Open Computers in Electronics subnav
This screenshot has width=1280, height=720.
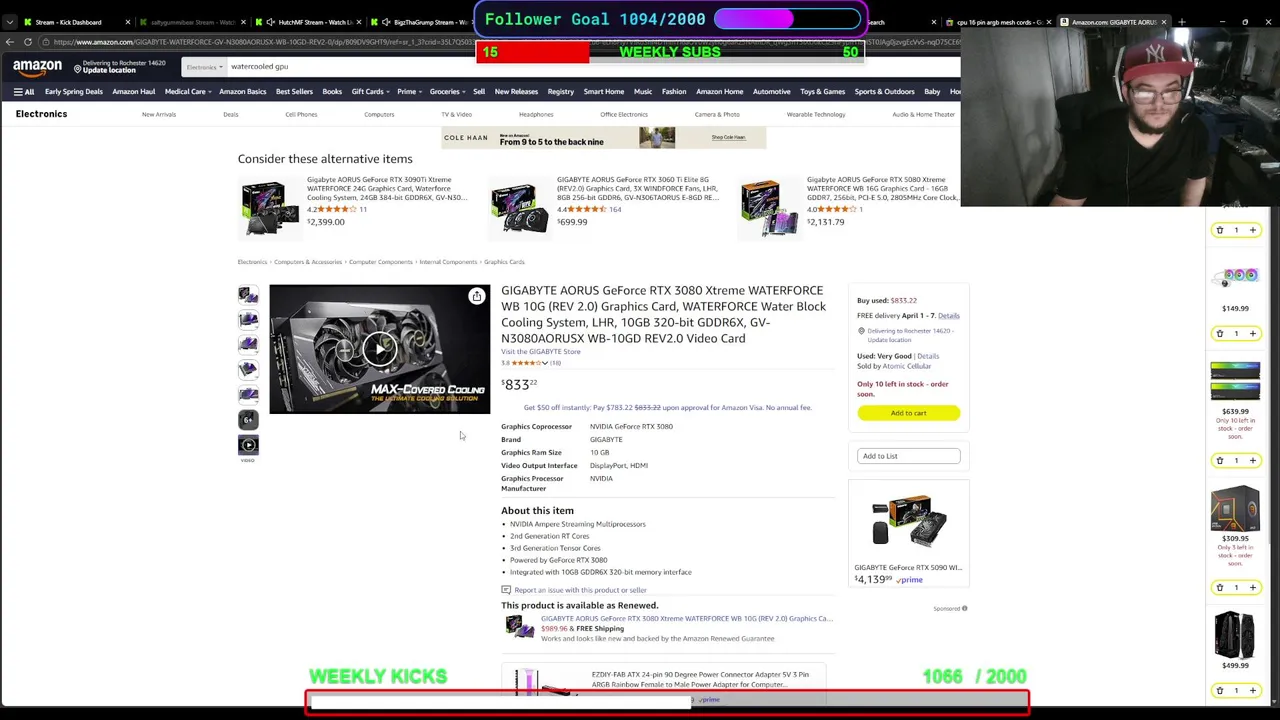(379, 115)
